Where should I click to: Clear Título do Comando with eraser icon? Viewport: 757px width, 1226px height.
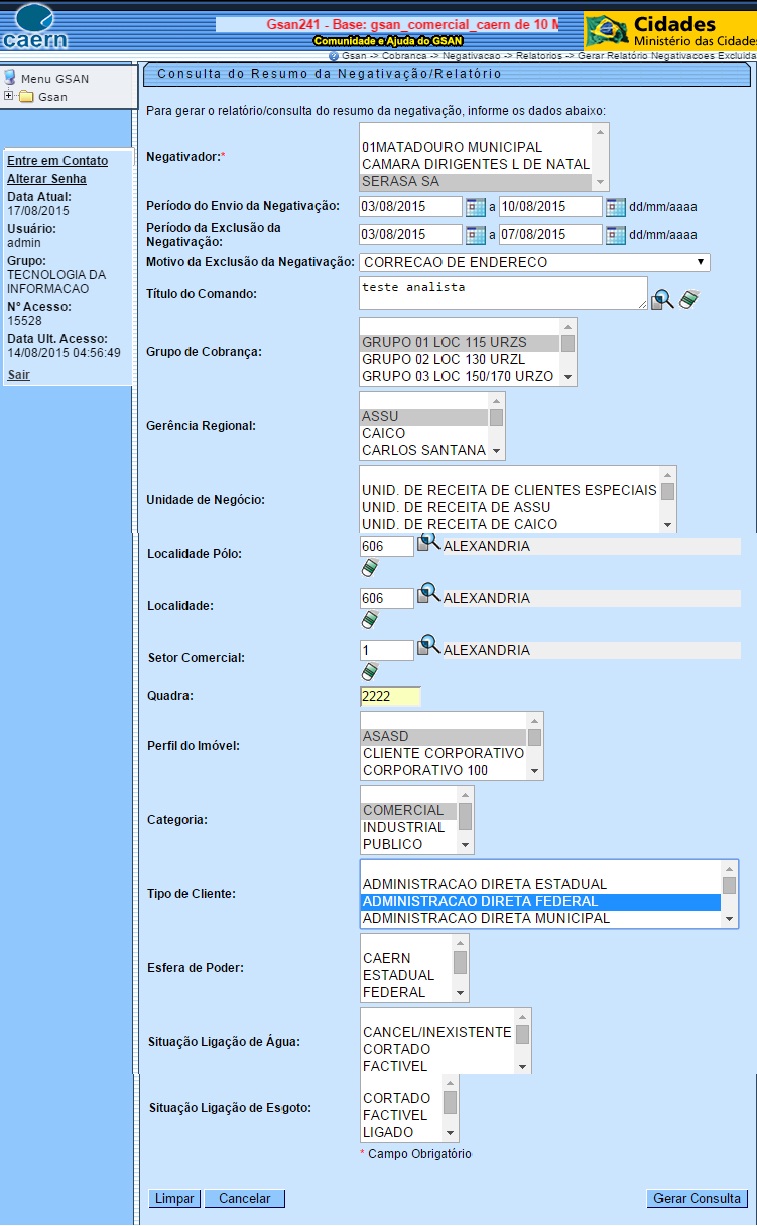point(687,299)
